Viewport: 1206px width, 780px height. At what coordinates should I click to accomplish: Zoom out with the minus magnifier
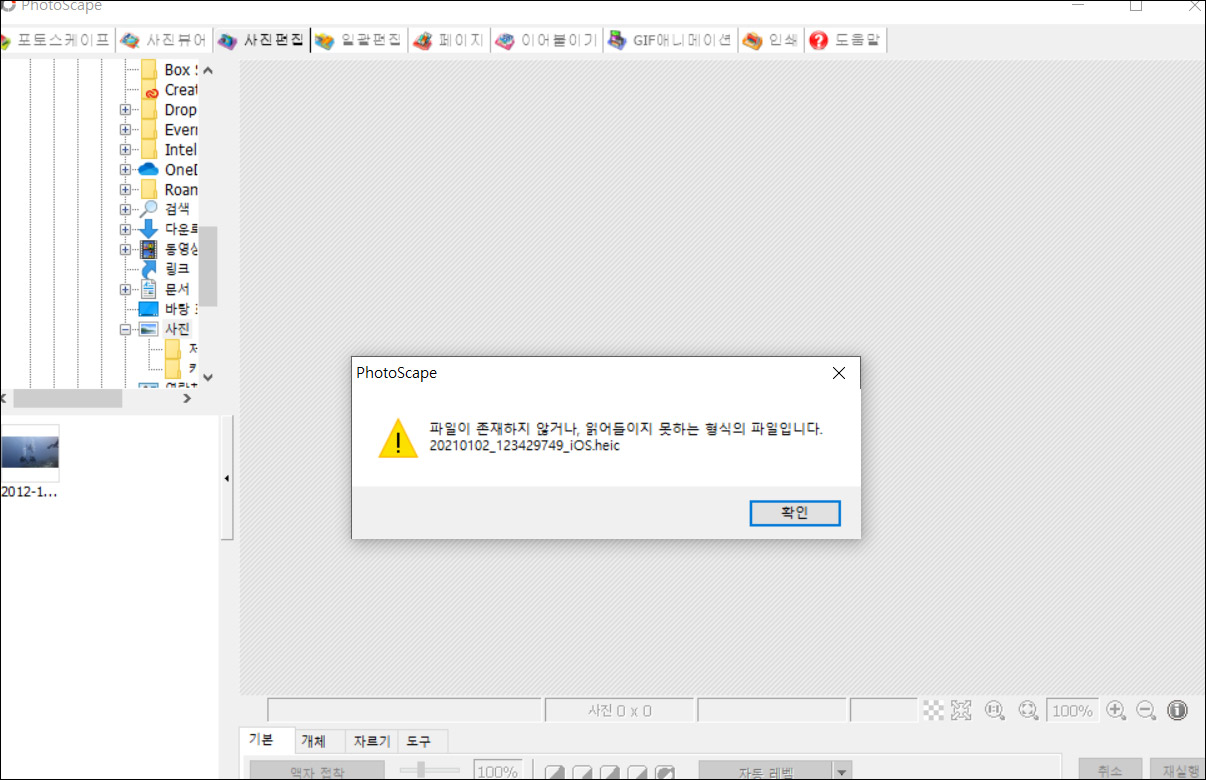pyautogui.click(x=1146, y=710)
